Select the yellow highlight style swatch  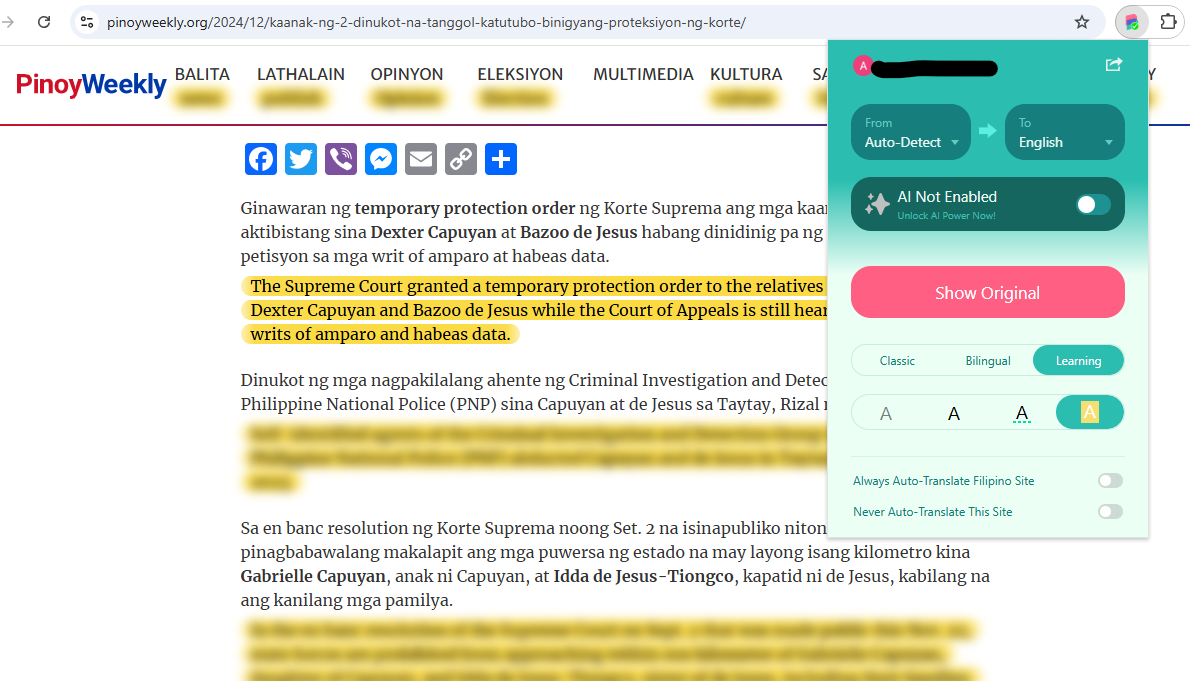tap(1089, 411)
